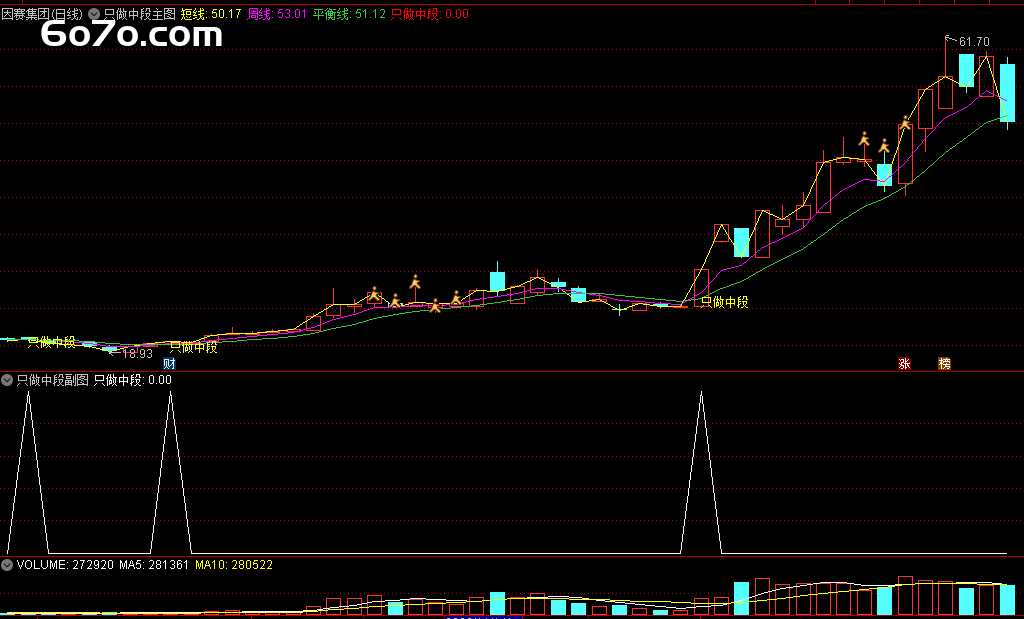
Task: Click the 只做中段主图 indicator name
Action: coord(140,14)
